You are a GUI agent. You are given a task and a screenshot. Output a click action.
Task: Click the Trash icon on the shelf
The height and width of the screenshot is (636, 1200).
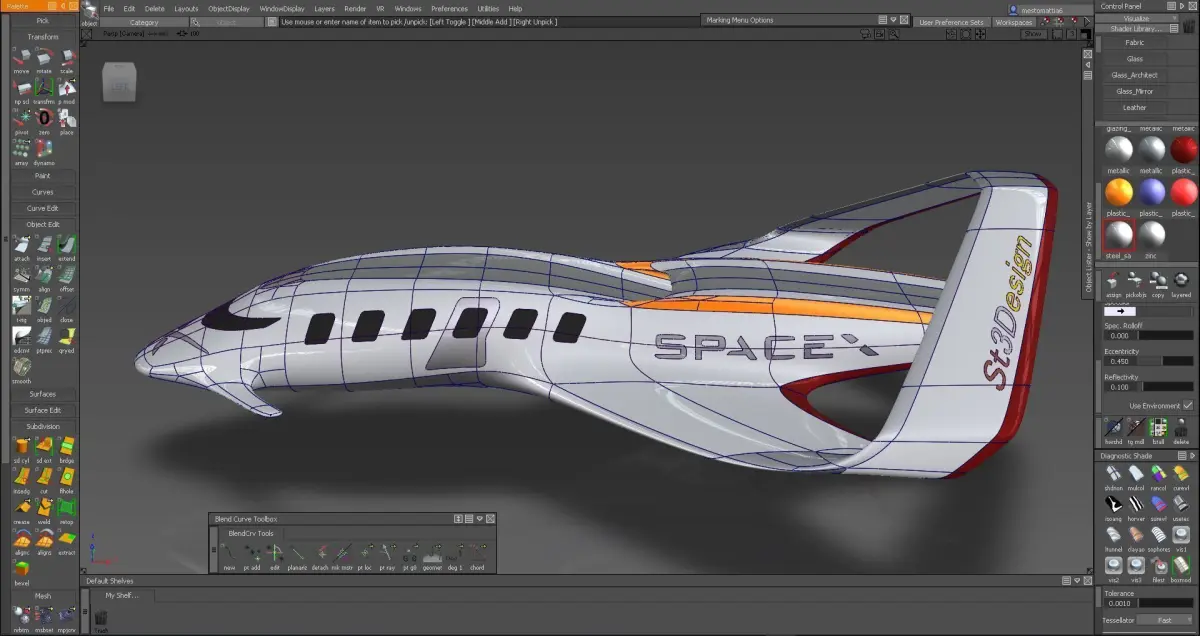101,620
